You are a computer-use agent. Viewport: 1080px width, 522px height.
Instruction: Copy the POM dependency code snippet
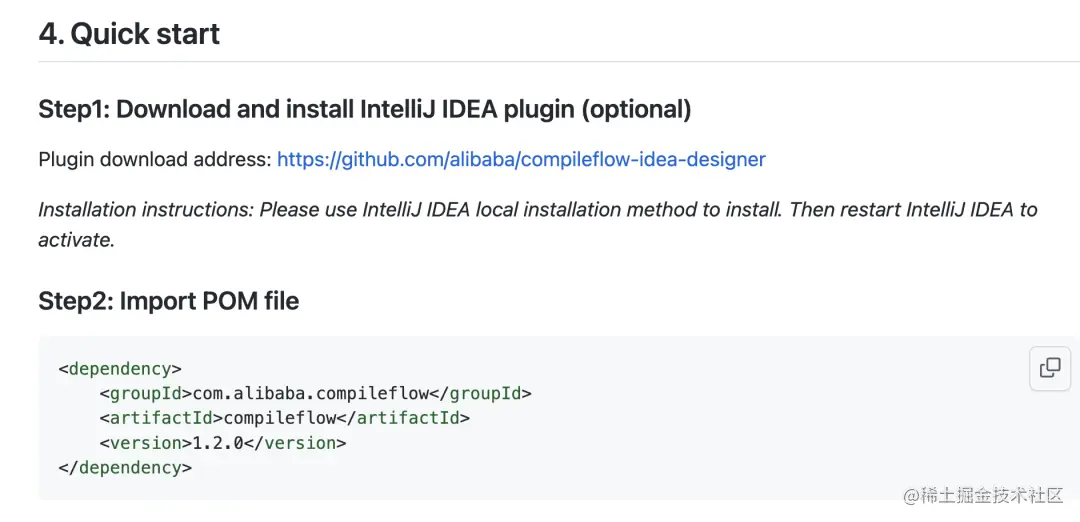[1050, 368]
